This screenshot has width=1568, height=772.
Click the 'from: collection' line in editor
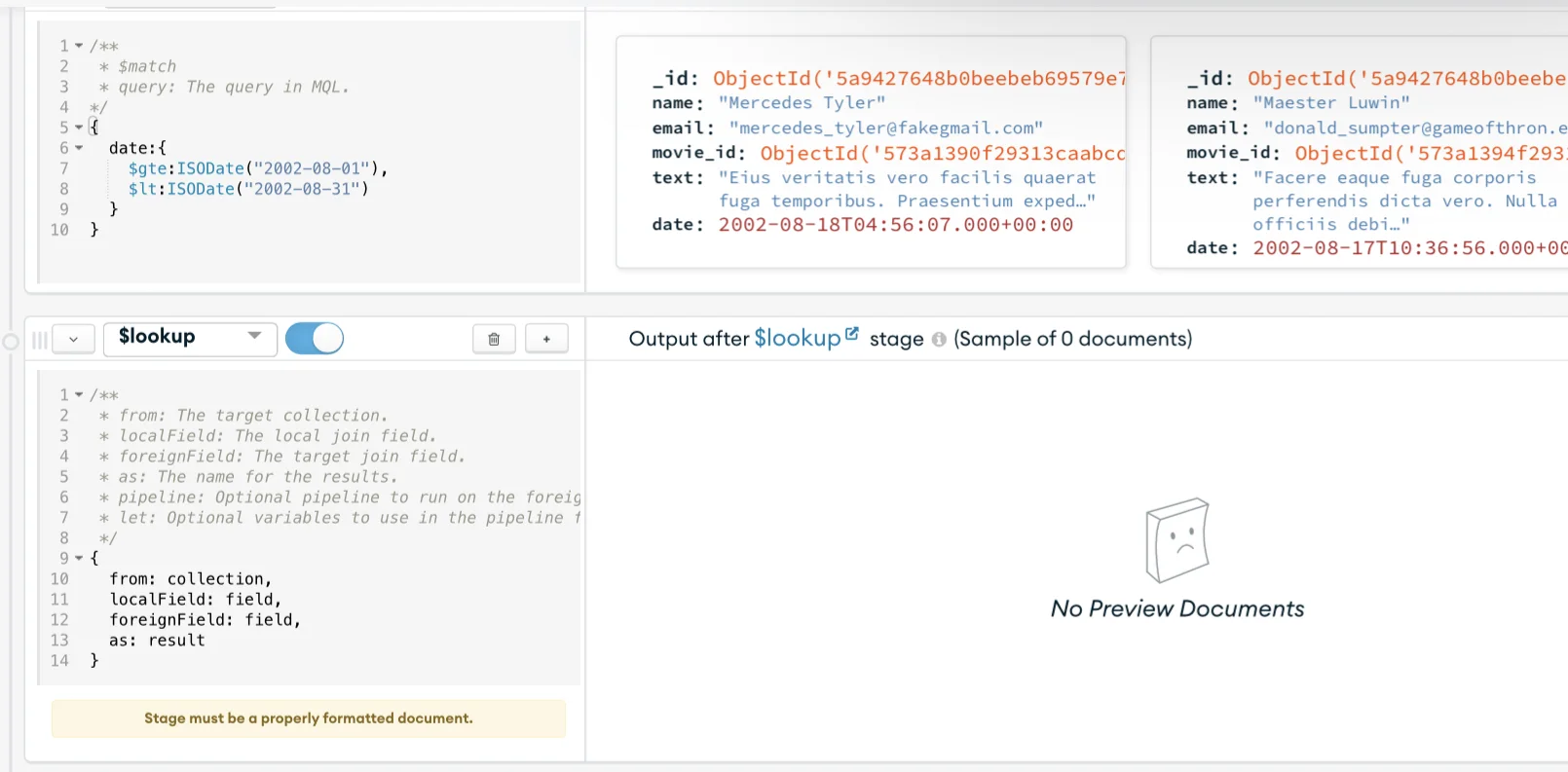point(190,579)
